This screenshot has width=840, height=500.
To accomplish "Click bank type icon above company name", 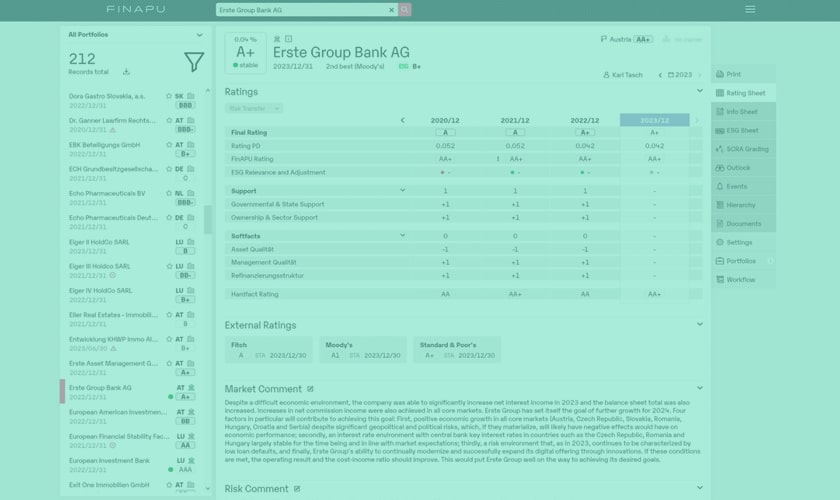I will click(x=277, y=39).
